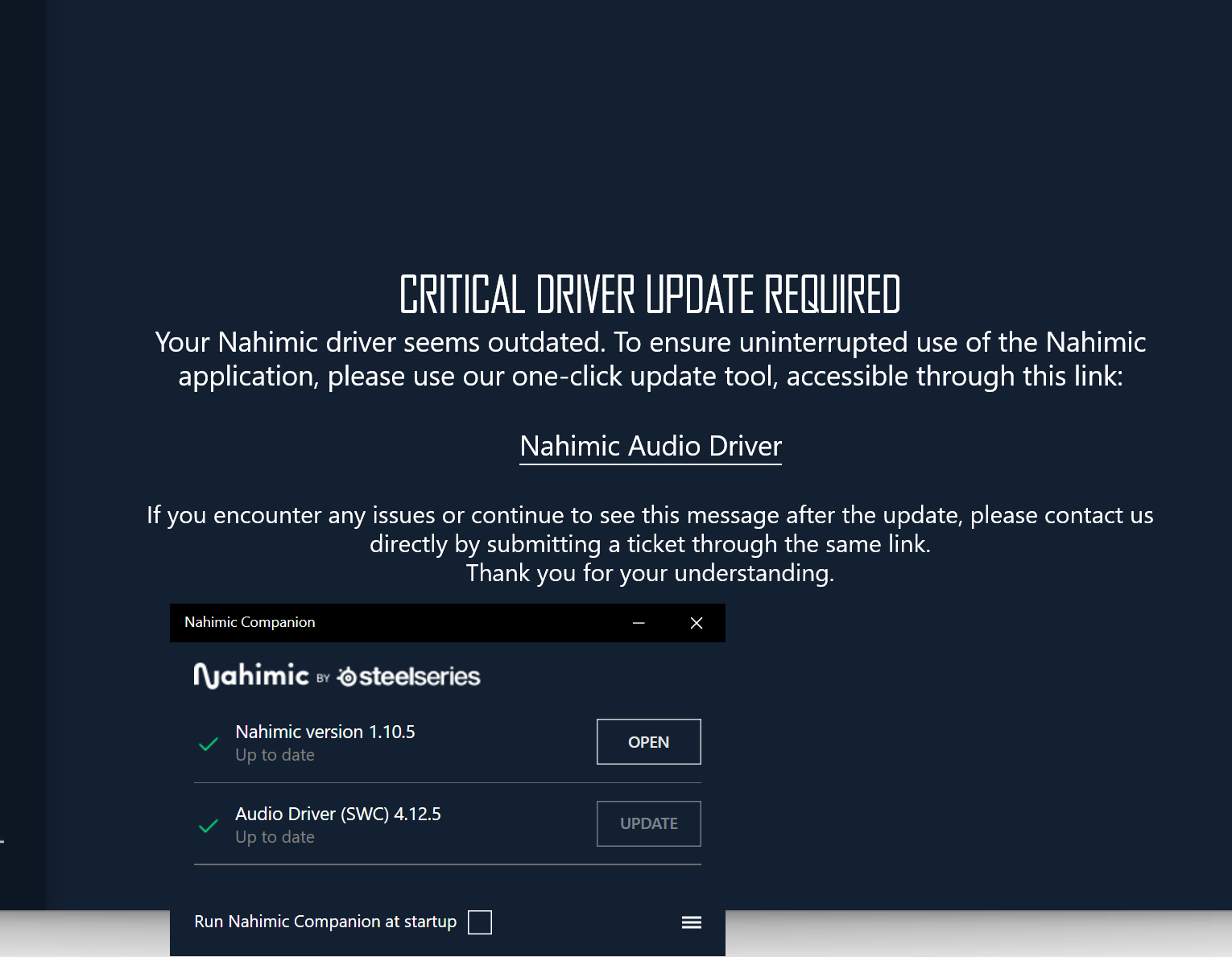
Task: Click the Run Nahimic Companion at startup label
Action: point(325,922)
